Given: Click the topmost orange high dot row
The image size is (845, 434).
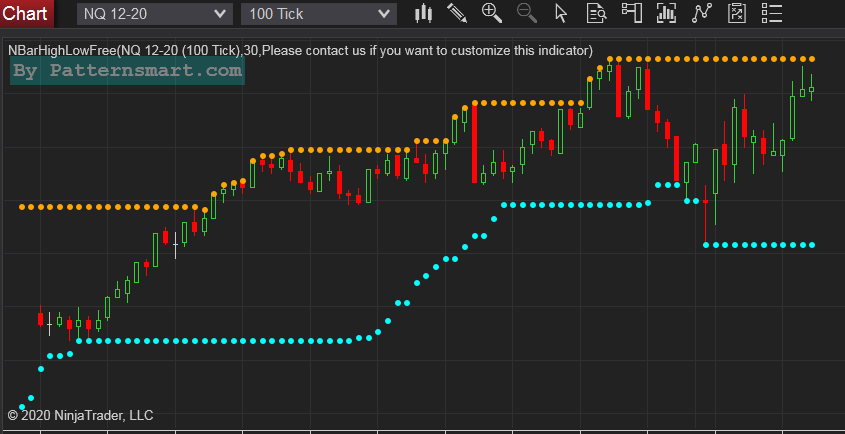Looking at the screenshot, I should [711, 59].
